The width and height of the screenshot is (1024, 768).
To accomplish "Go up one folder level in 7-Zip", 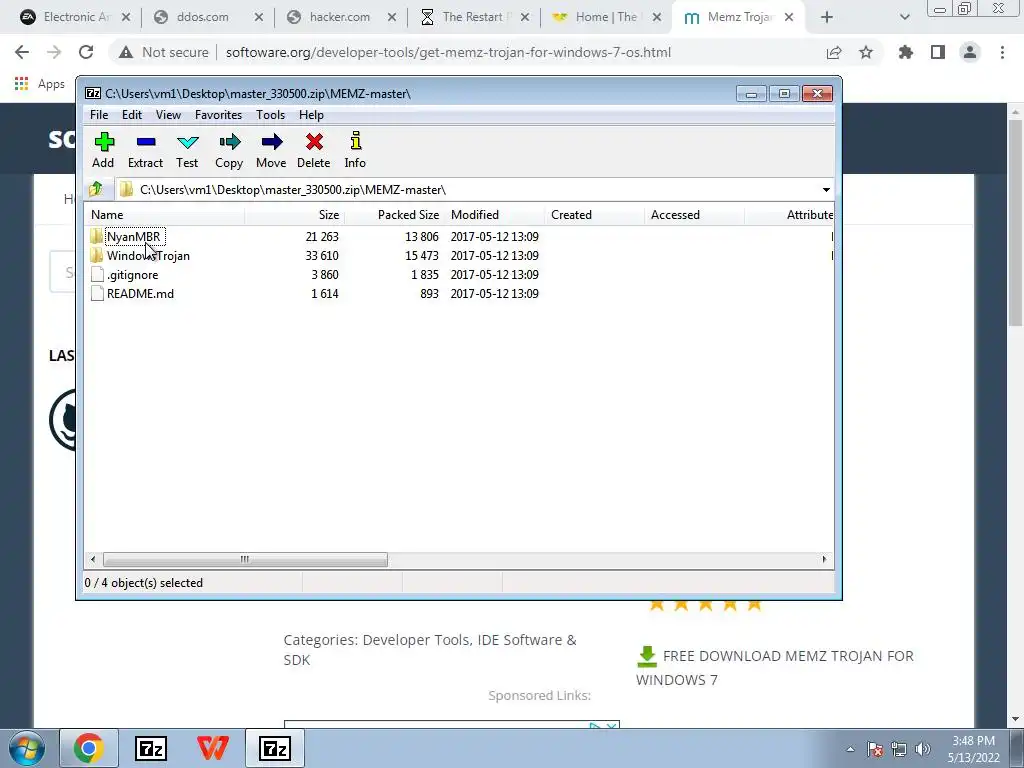I will [96, 189].
